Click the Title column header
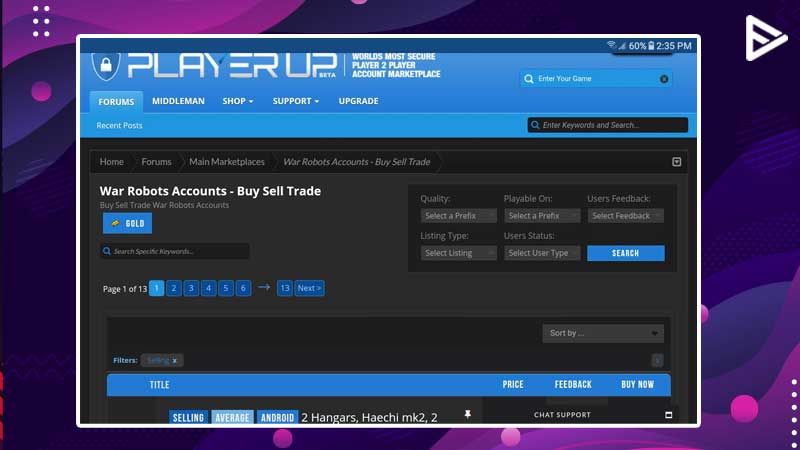This screenshot has width=800, height=450. pyautogui.click(x=159, y=385)
